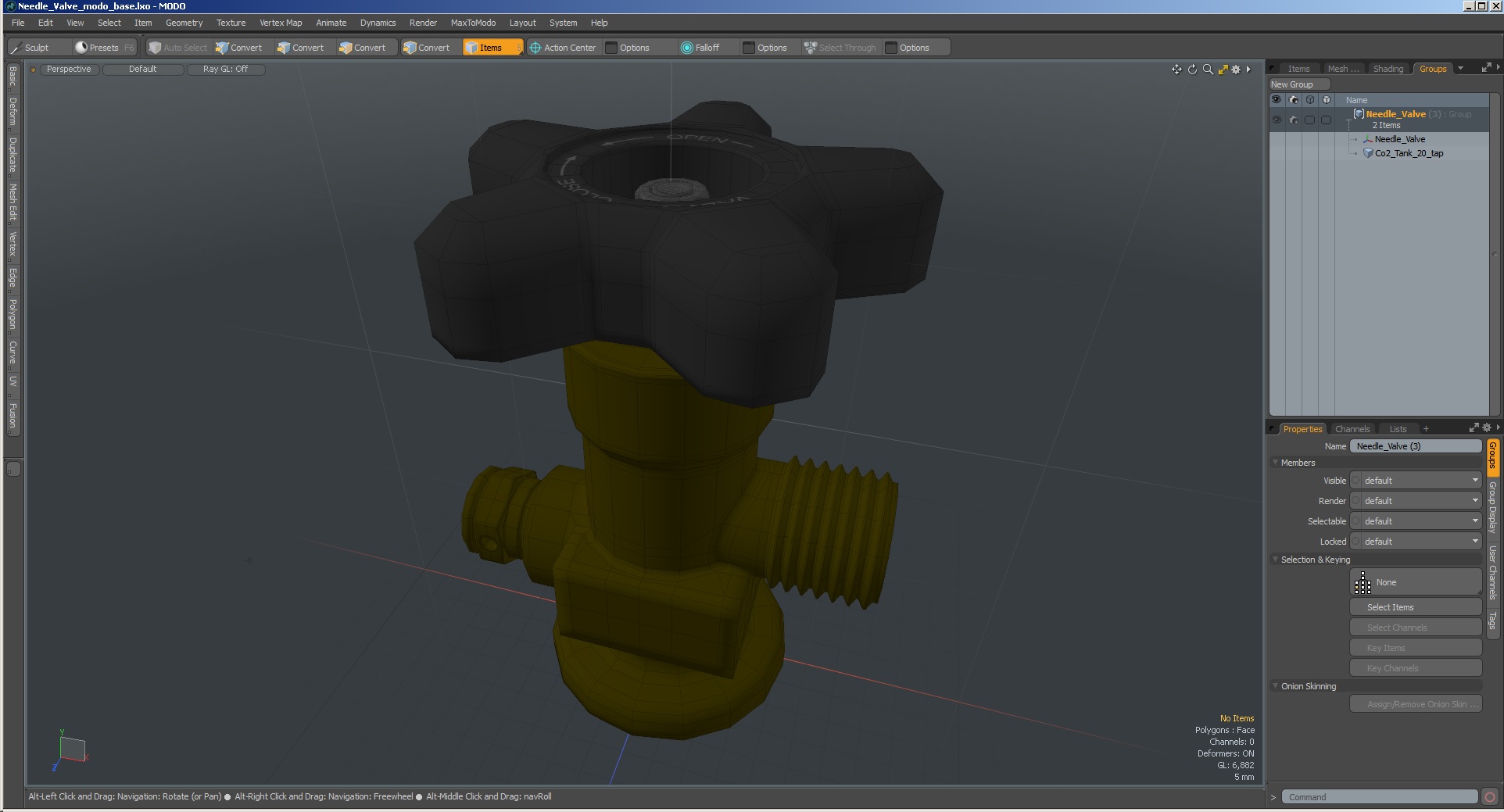Click the Select Through button
Viewport: 1504px width, 812px height.
pyautogui.click(x=840, y=48)
